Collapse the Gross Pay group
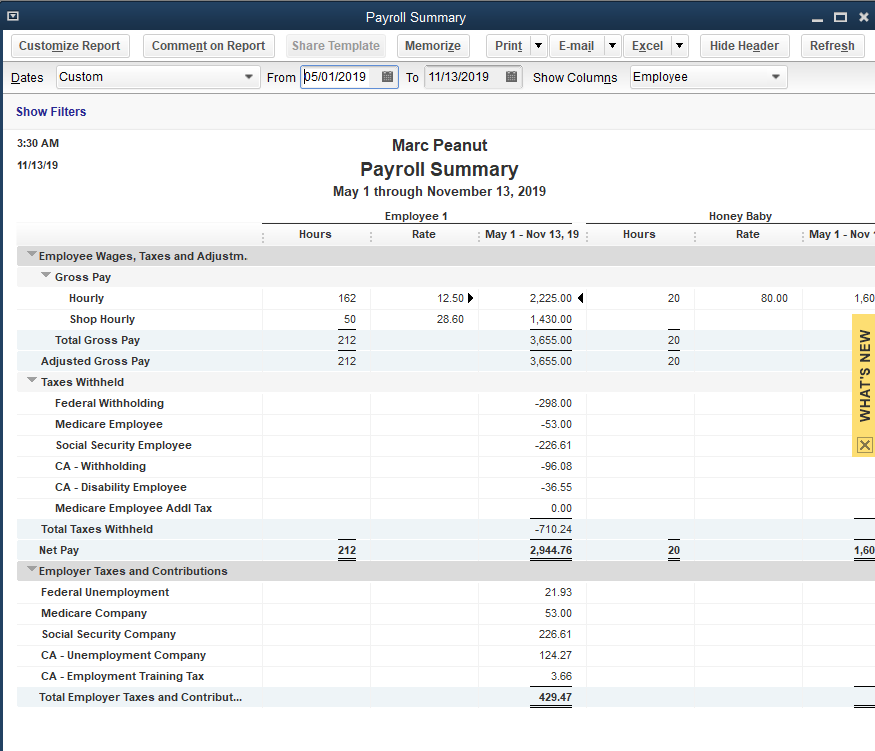The width and height of the screenshot is (875, 751). click(x=46, y=277)
